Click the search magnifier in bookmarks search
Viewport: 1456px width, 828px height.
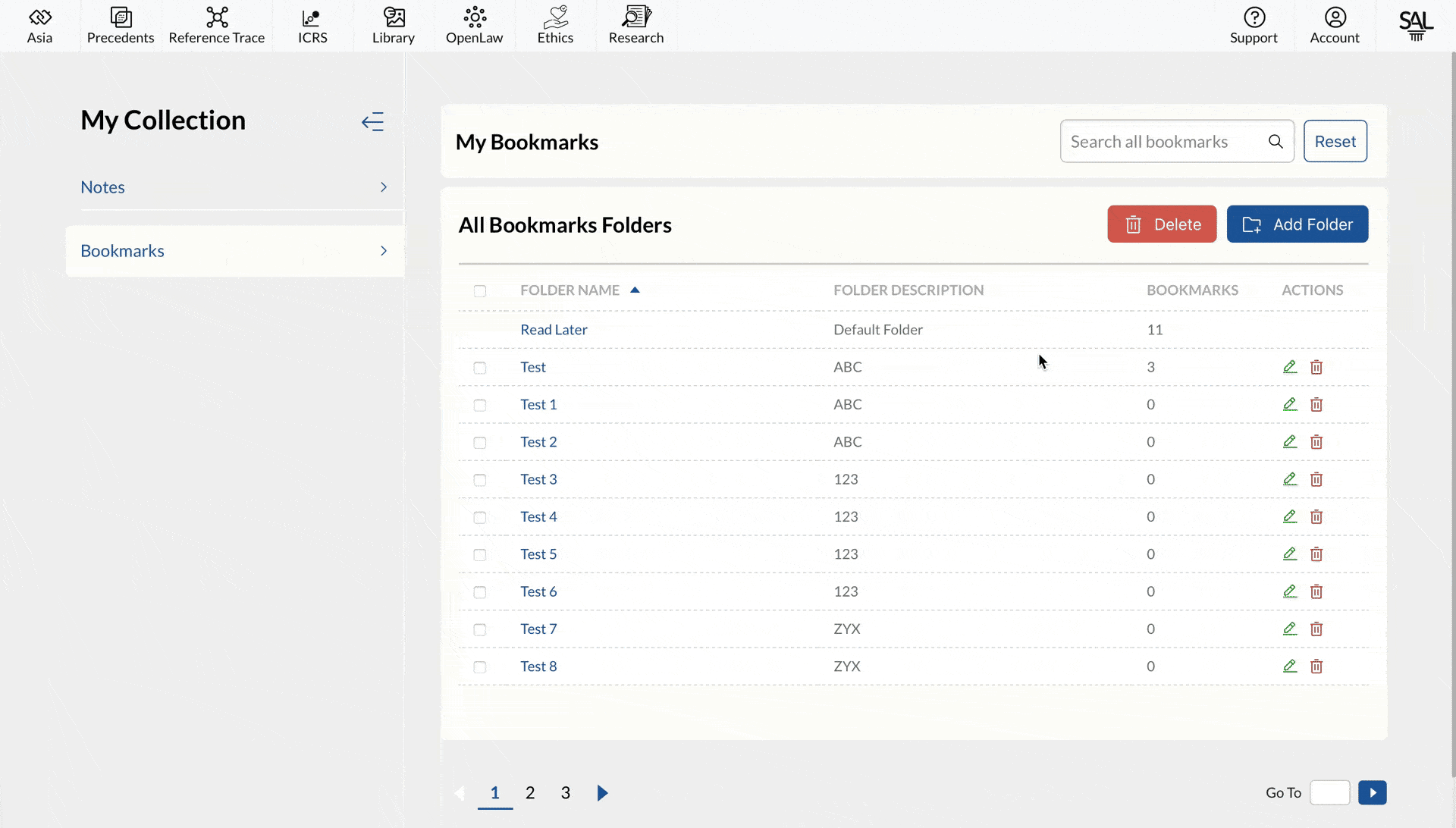tap(1276, 142)
